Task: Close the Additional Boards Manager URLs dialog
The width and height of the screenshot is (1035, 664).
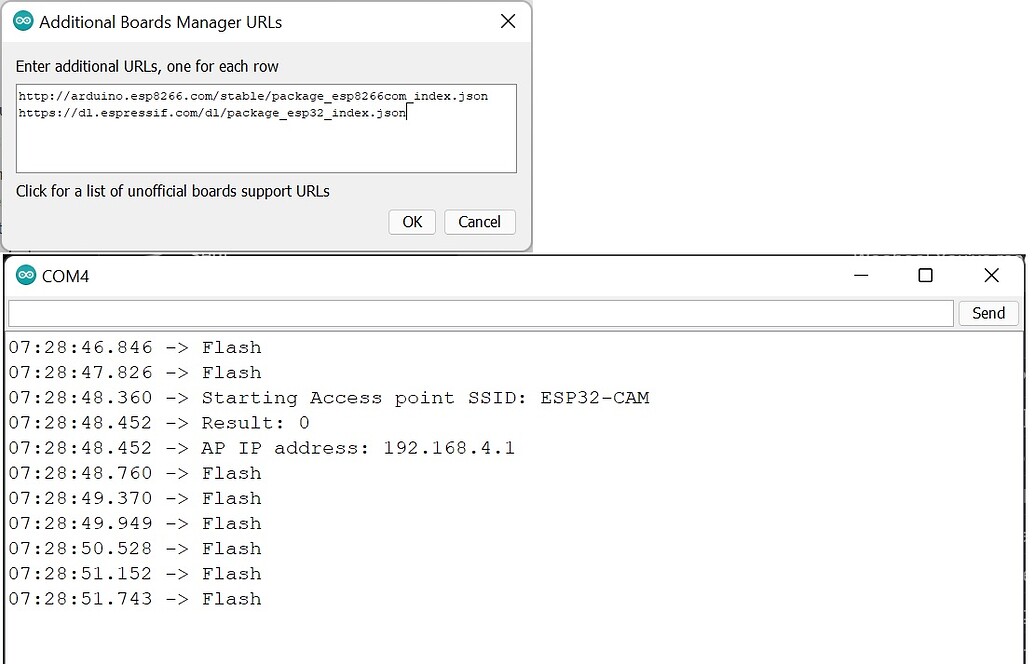Action: click(x=508, y=20)
